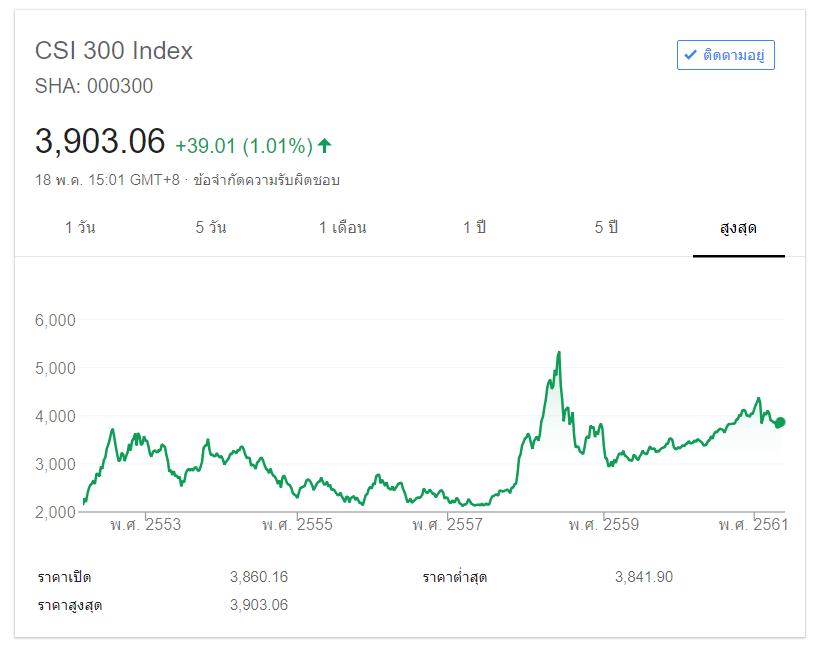Image resolution: width=819 pixels, height=650 pixels.
Task: Click the พ.ศ. 2561 axis label
Action: pyautogui.click(x=753, y=525)
